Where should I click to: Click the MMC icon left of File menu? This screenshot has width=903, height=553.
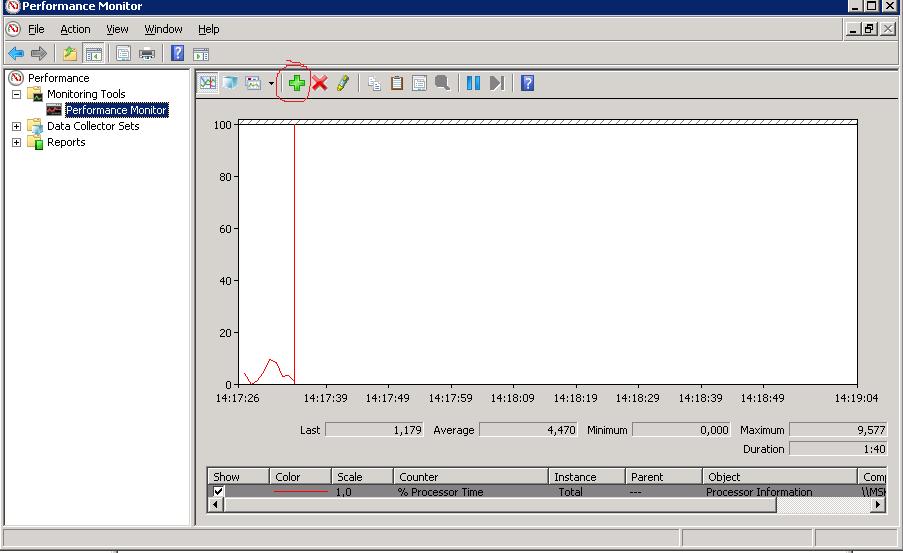13,29
